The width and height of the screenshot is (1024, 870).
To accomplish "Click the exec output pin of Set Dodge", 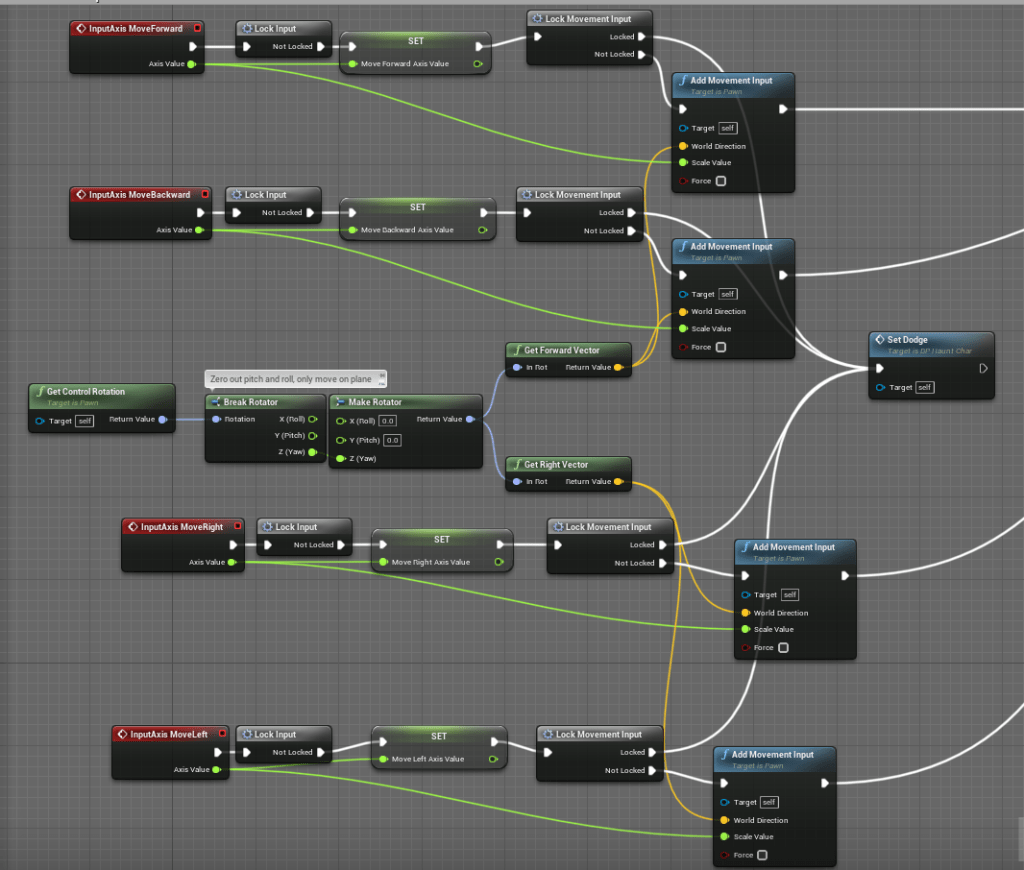I will click(983, 368).
